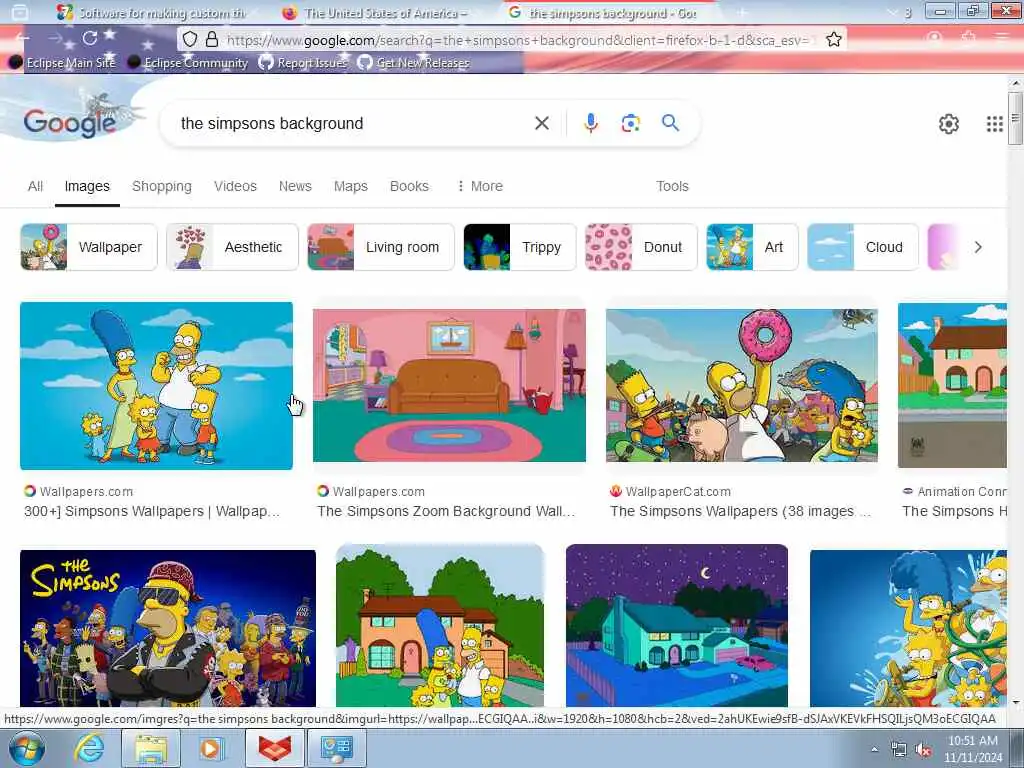
Task: Open the Homer in sunglasses poster image
Action: pos(168,628)
